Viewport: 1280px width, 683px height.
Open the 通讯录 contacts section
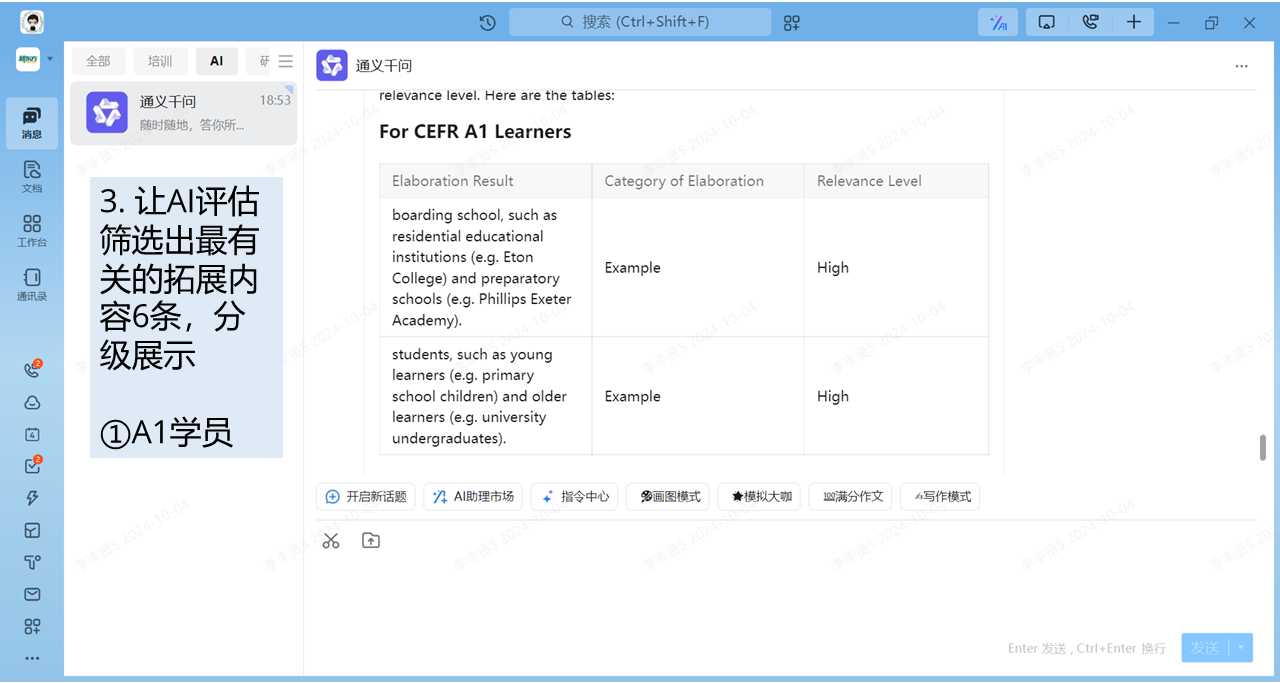click(x=32, y=284)
